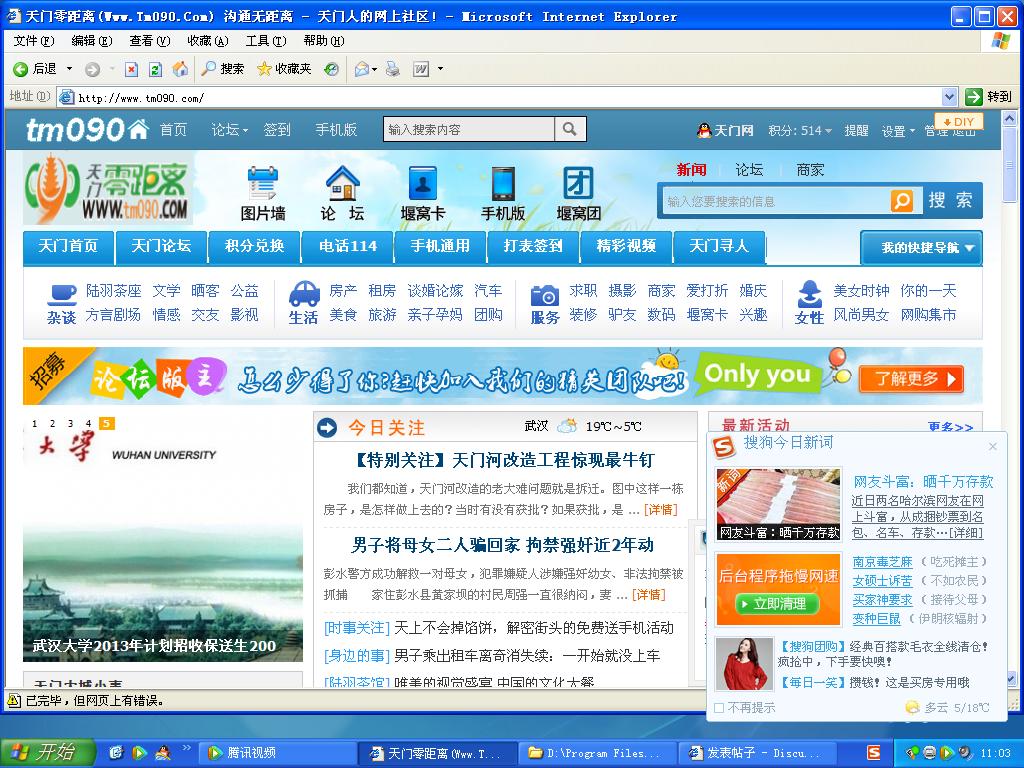Click the 立即清理 button
The image size is (1024, 768).
[777, 604]
